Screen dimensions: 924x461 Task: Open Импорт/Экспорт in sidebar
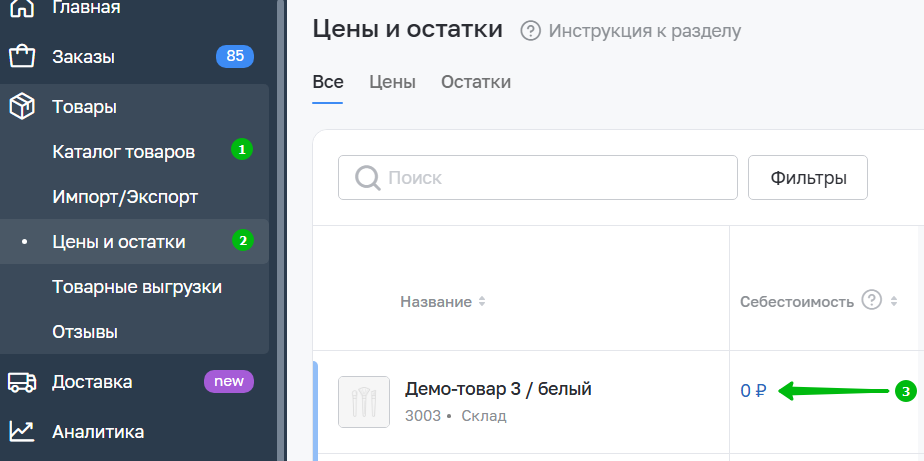(125, 197)
